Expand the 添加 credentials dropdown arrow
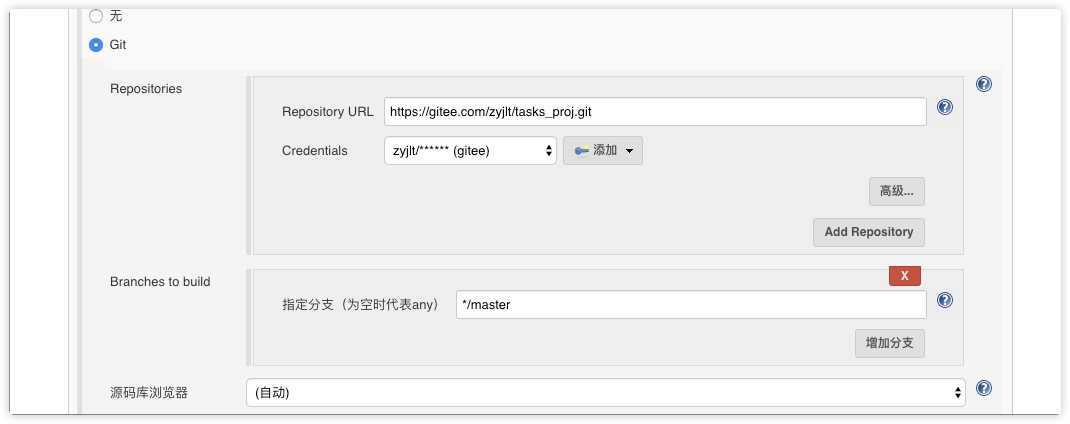The image size is (1070, 424). coord(629,151)
